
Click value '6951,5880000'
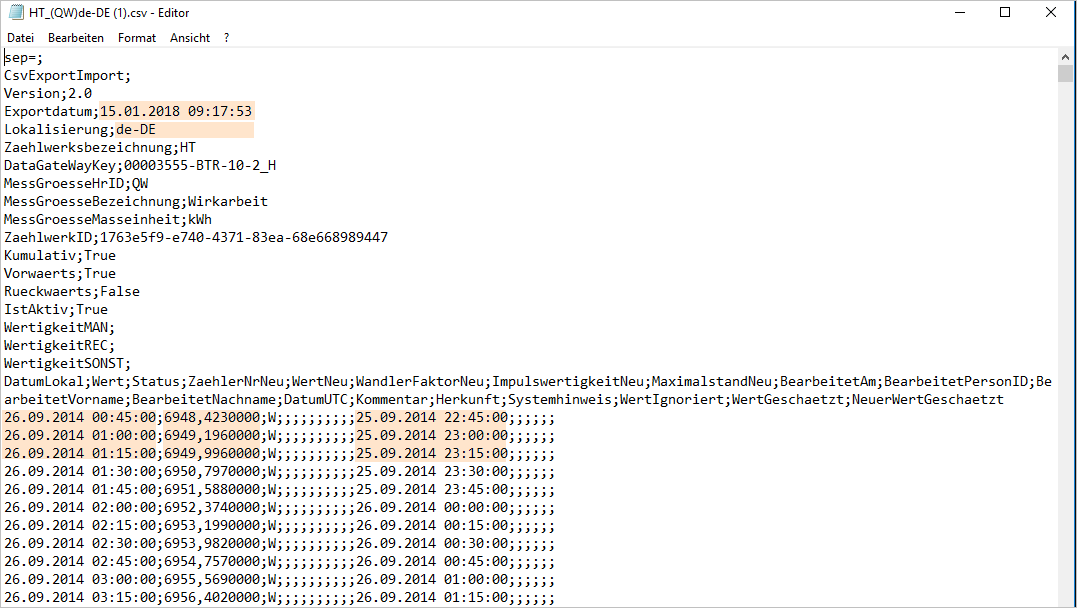coord(212,489)
